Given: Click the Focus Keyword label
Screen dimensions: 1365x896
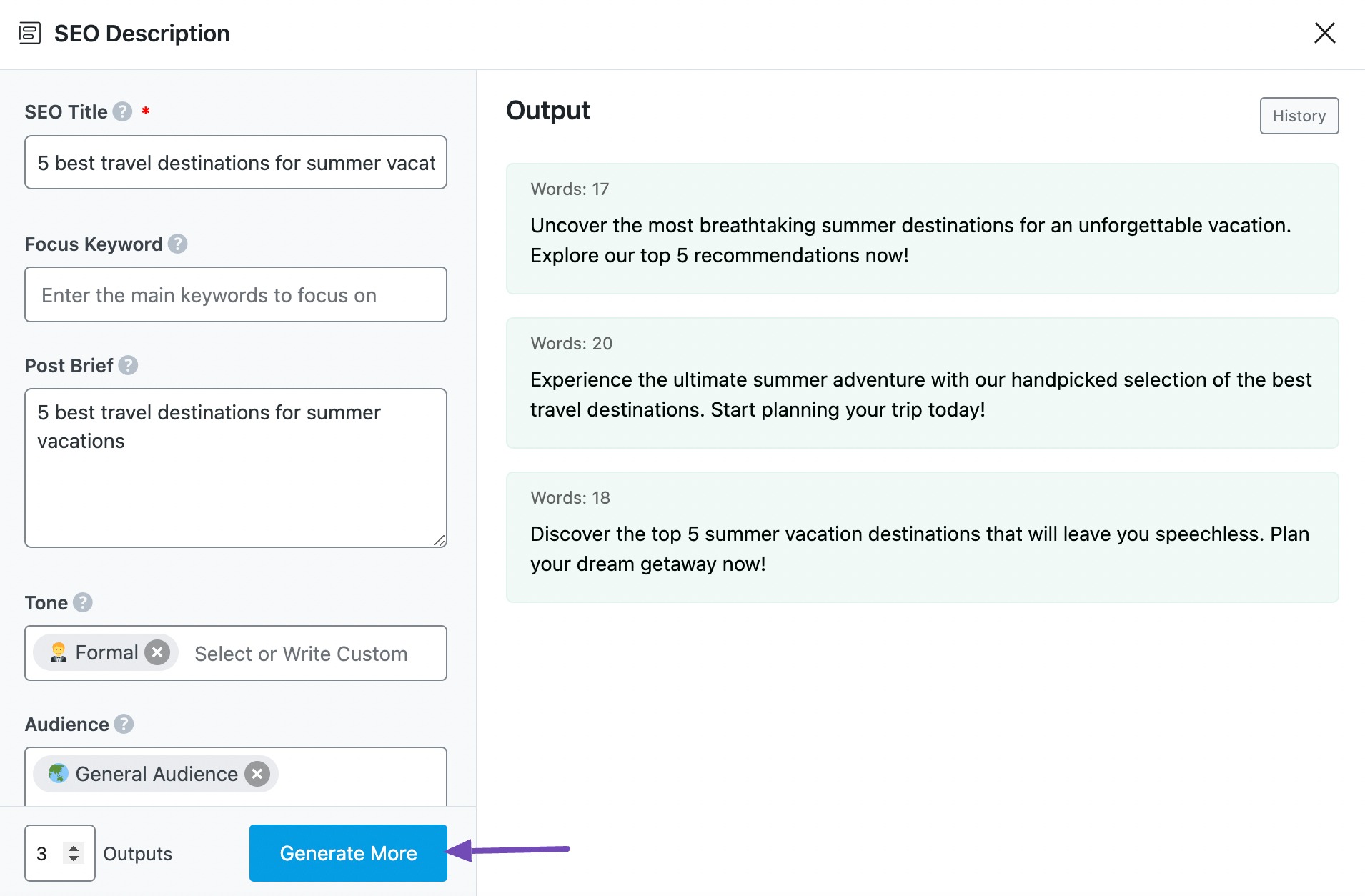Looking at the screenshot, I should click(94, 244).
